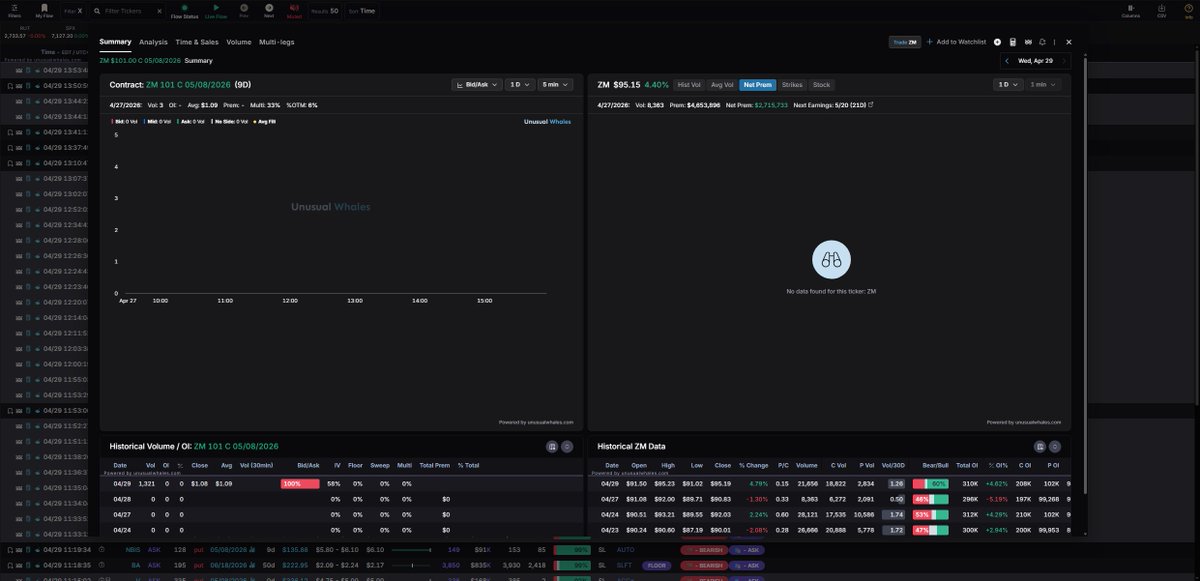Go to the Next flow page

click(x=269, y=11)
